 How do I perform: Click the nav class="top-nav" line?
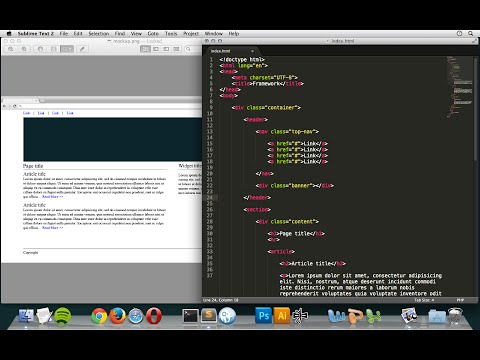pos(287,132)
